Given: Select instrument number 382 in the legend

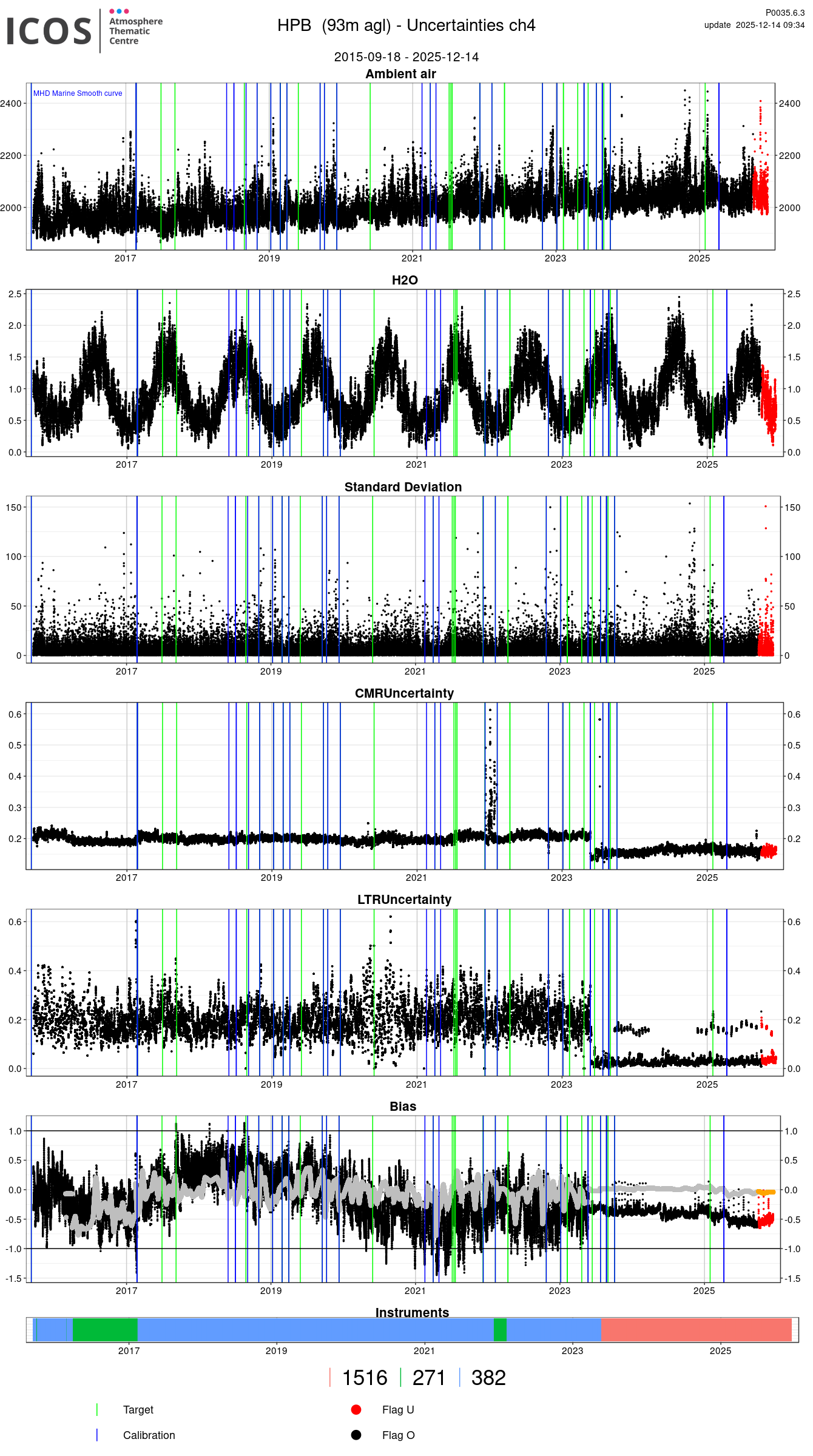Looking at the screenshot, I should 488,1378.
